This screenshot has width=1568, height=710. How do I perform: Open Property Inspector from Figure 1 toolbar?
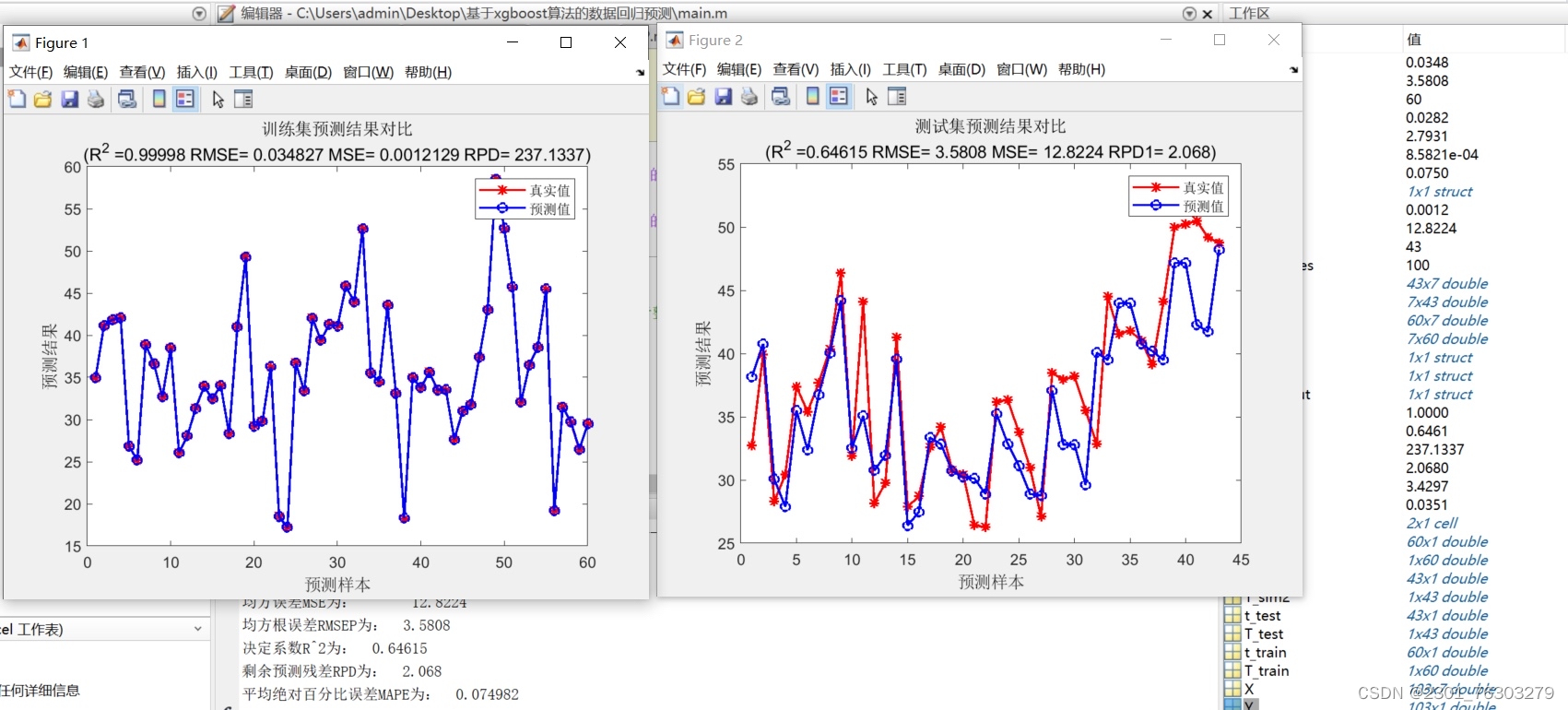243,99
